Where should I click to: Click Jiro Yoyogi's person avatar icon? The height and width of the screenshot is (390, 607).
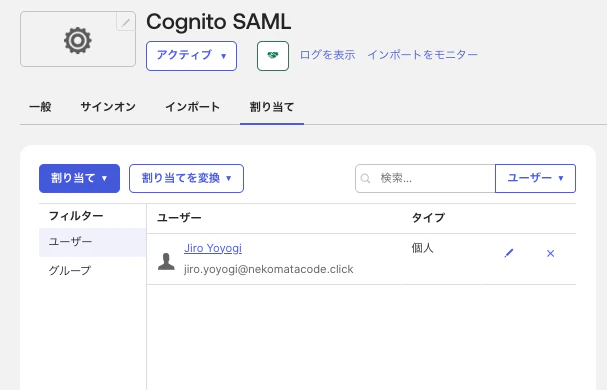pos(166,261)
